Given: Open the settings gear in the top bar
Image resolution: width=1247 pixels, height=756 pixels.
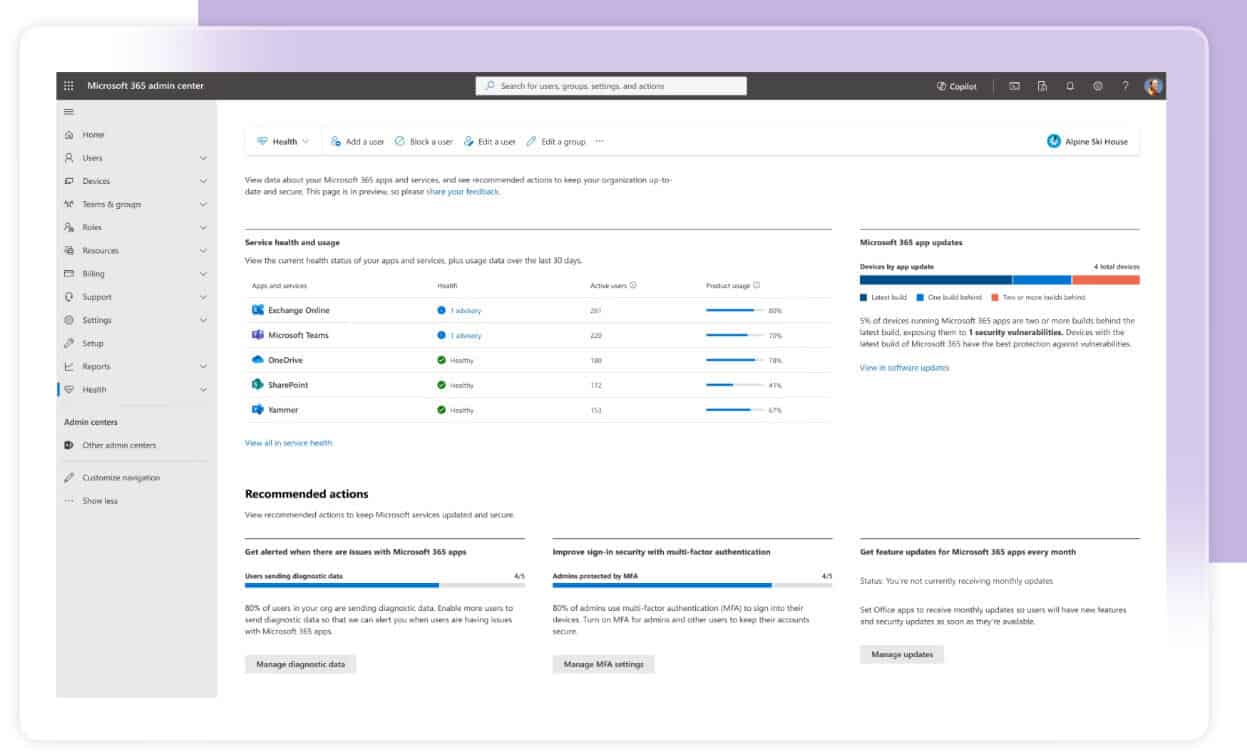Looking at the screenshot, I should coord(1095,87).
